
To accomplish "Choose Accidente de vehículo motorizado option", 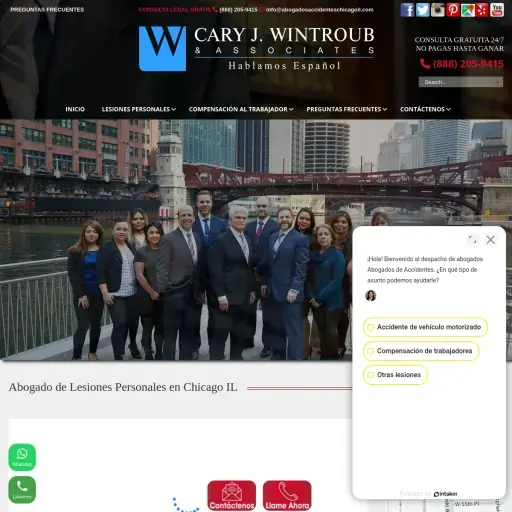I will click(425, 327).
